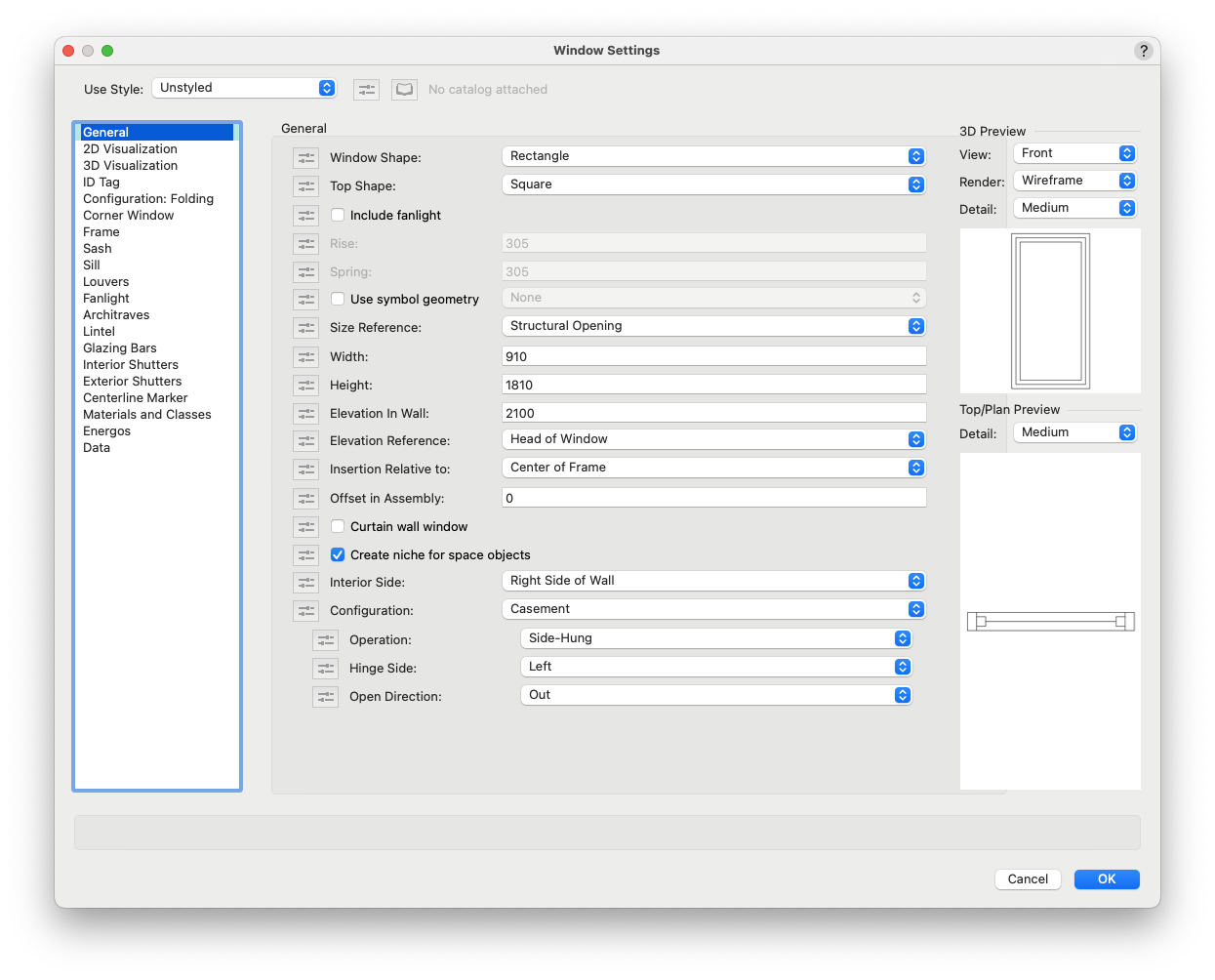Image resolution: width=1215 pixels, height=980 pixels.
Task: Click the style toggle icon beside Hinge Side
Action: point(325,669)
